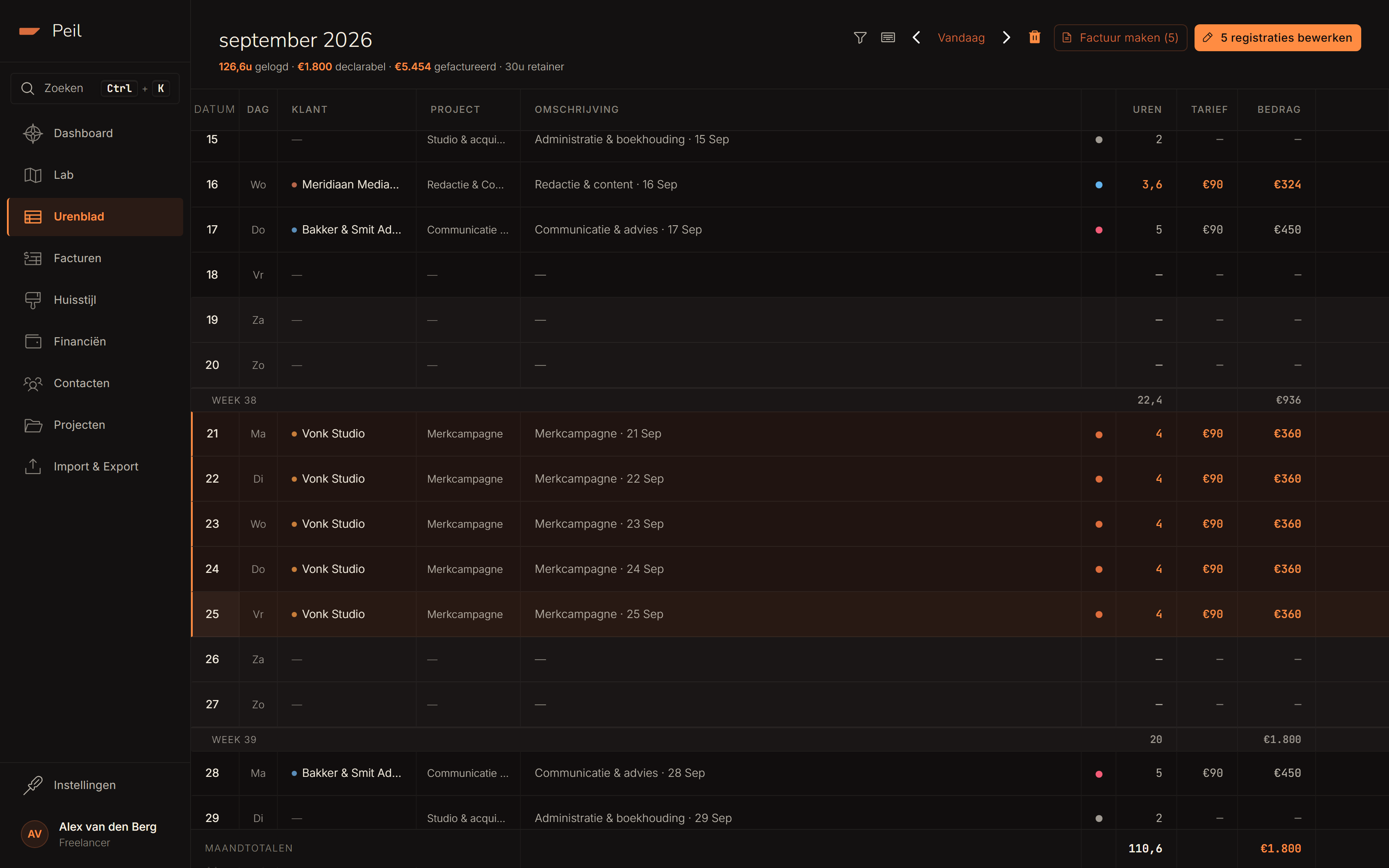The width and height of the screenshot is (1389, 868).
Task: Click KLANT column header
Action: (x=309, y=110)
